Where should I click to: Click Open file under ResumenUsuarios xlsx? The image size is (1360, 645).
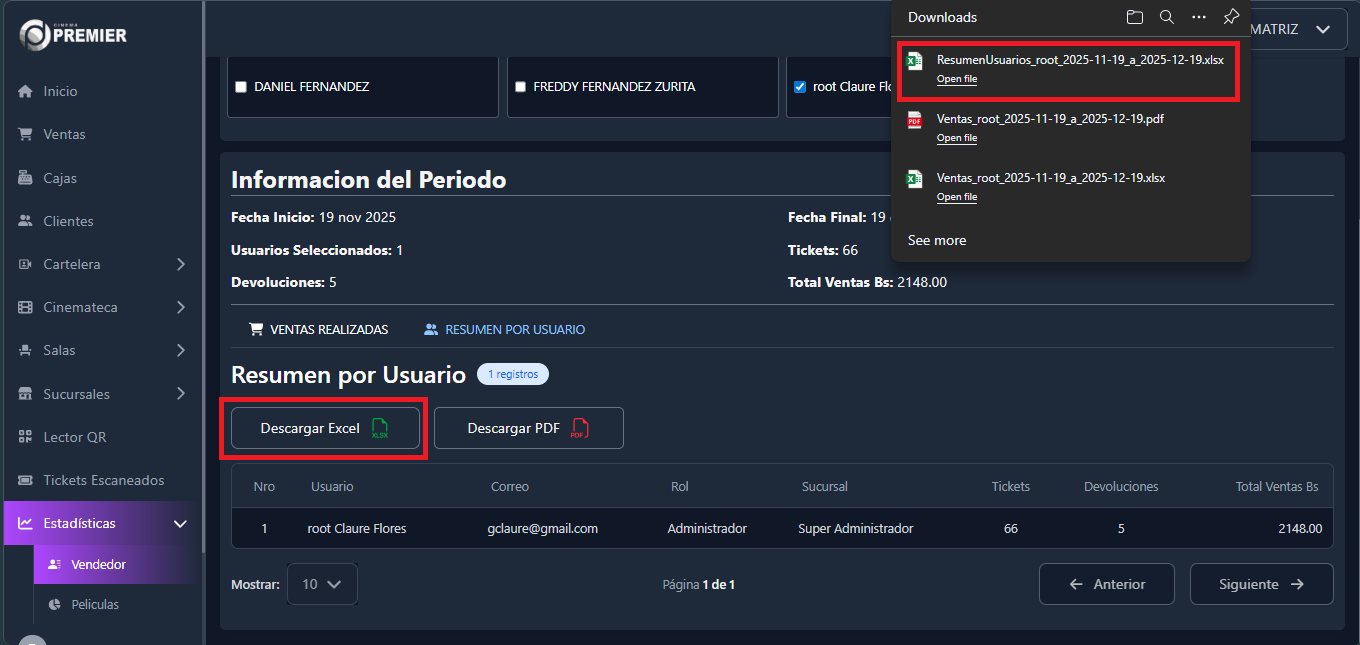coord(956,79)
